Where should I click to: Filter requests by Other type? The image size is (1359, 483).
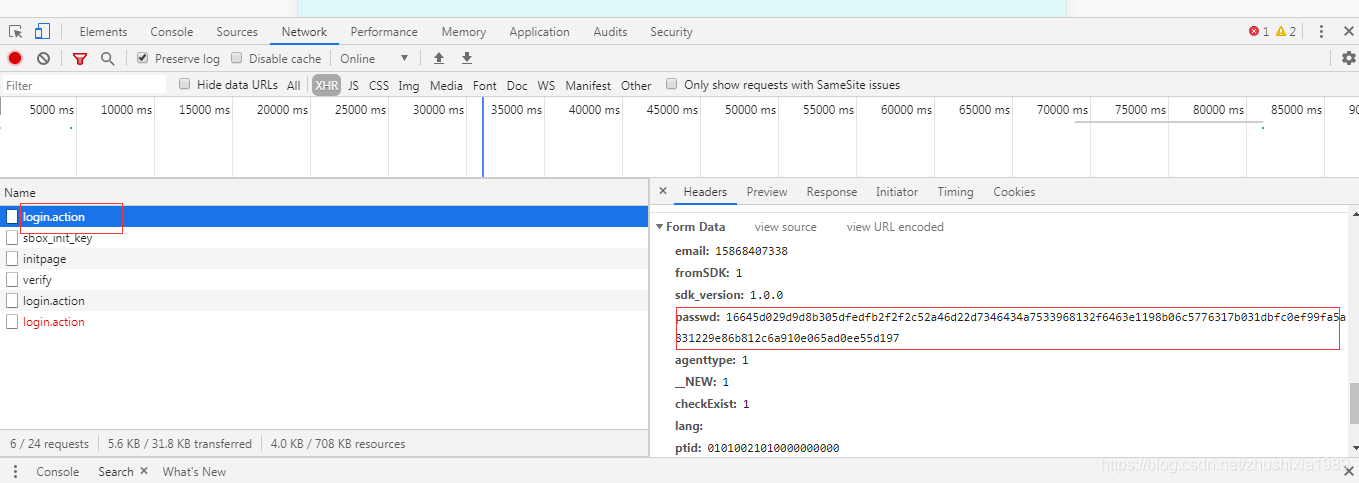(636, 86)
